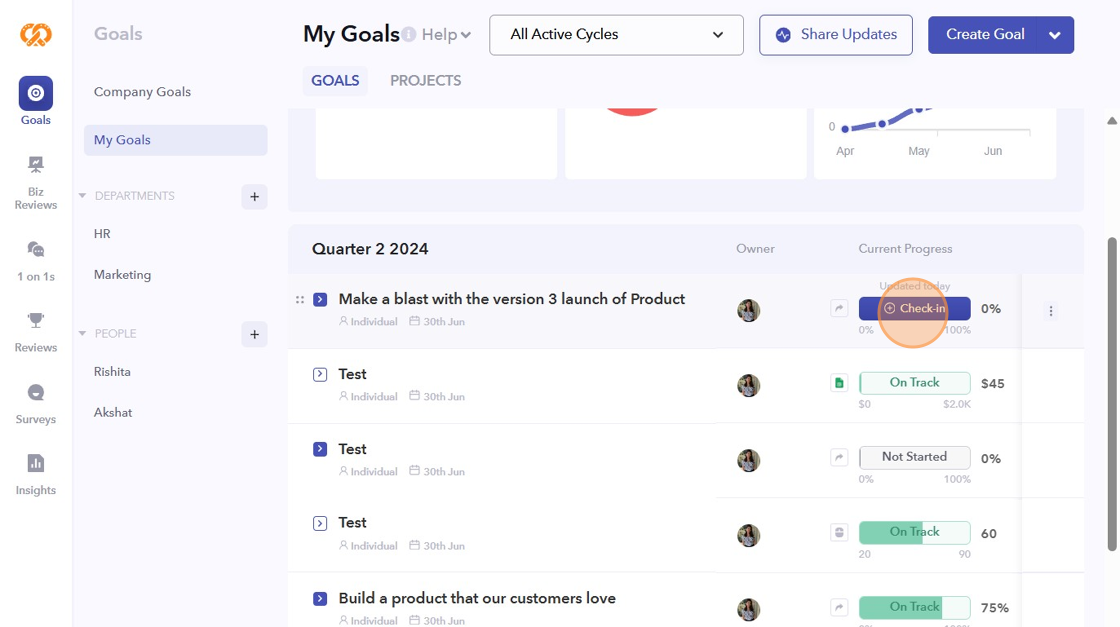Switch to PROJECTS tab
Viewport: 1120px width, 627px height.
pyautogui.click(x=425, y=81)
